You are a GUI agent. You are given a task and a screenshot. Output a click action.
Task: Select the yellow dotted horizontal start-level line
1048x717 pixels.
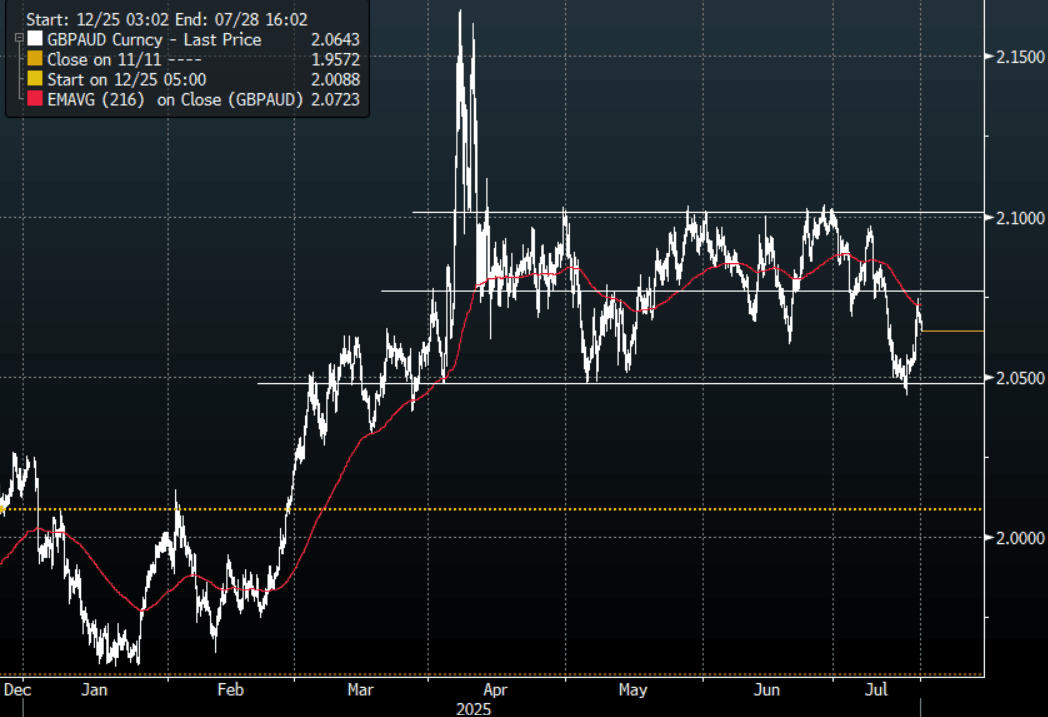(491, 509)
